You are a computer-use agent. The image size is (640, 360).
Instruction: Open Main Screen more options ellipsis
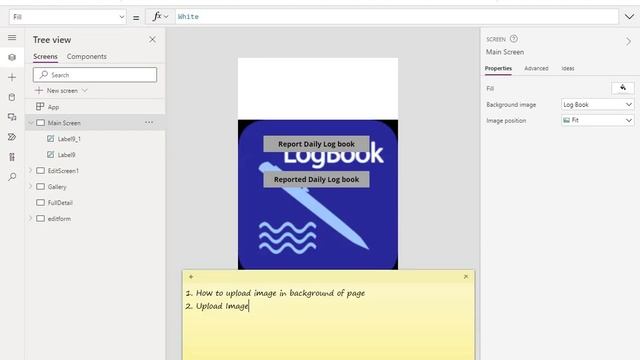pyautogui.click(x=149, y=122)
